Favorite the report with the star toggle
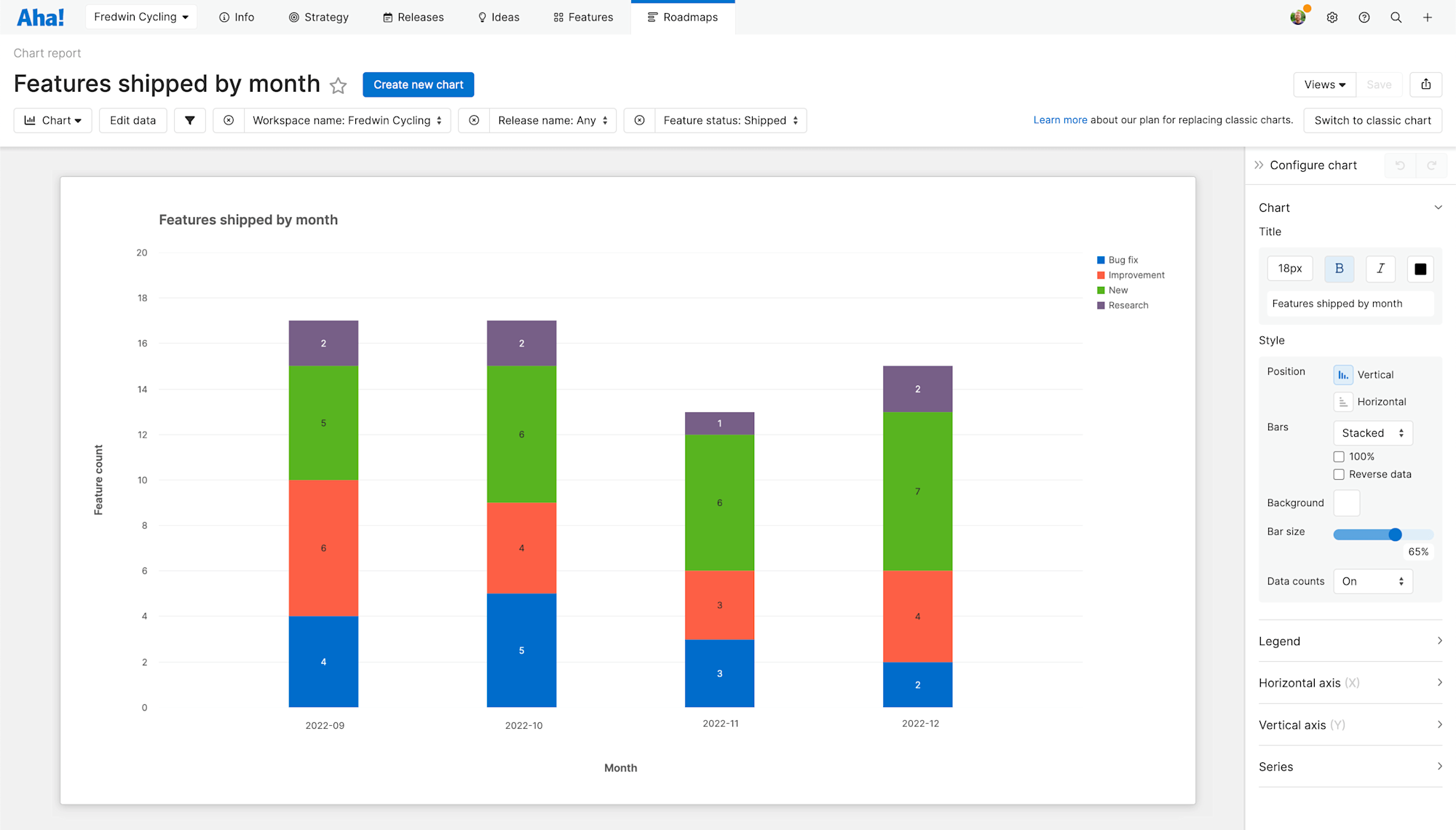This screenshot has height=830, width=1456. 339,85
